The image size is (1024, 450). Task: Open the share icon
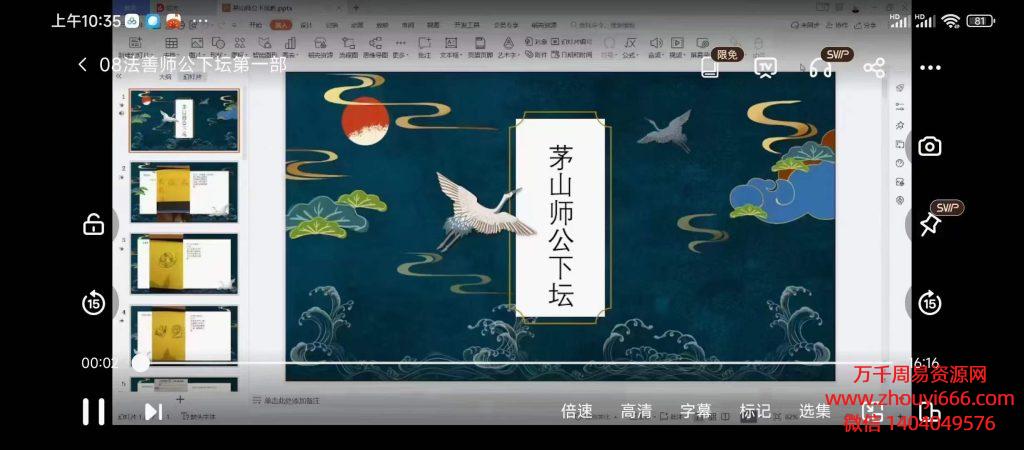click(x=874, y=67)
